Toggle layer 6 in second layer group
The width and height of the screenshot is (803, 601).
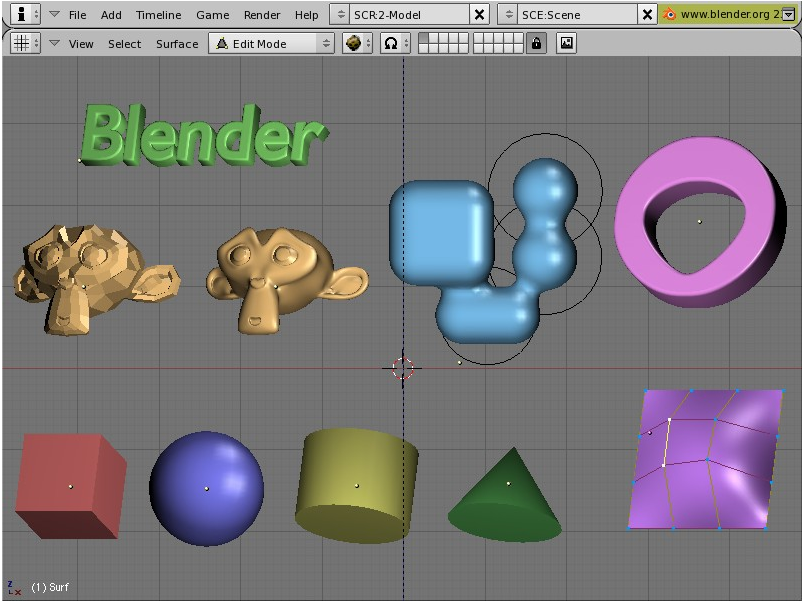(x=478, y=38)
